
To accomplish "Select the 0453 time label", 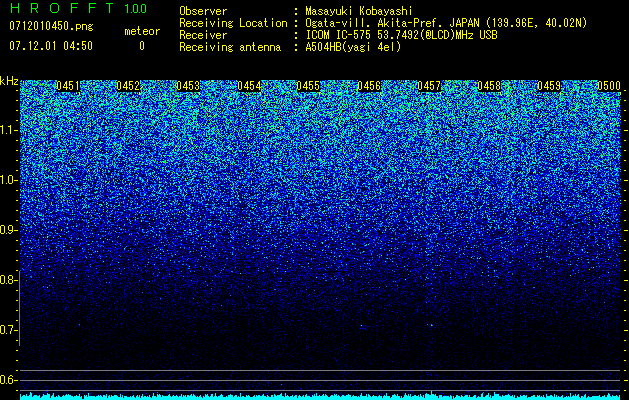I will click(x=188, y=86).
